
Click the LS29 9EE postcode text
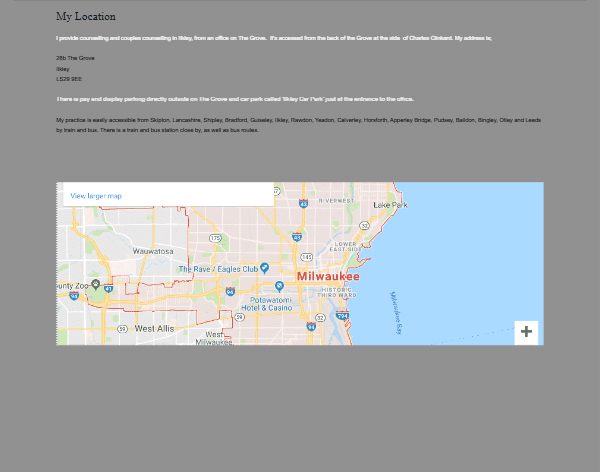point(69,79)
